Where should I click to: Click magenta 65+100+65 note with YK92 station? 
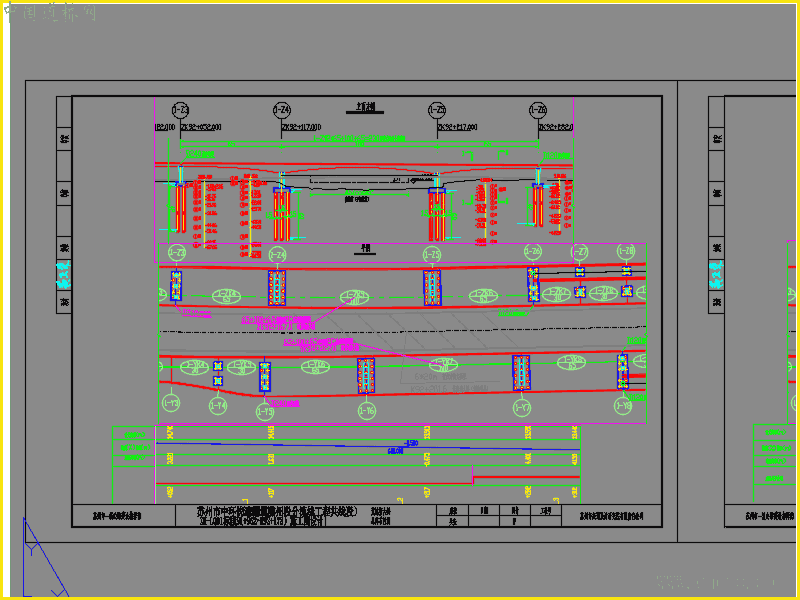click(x=321, y=345)
